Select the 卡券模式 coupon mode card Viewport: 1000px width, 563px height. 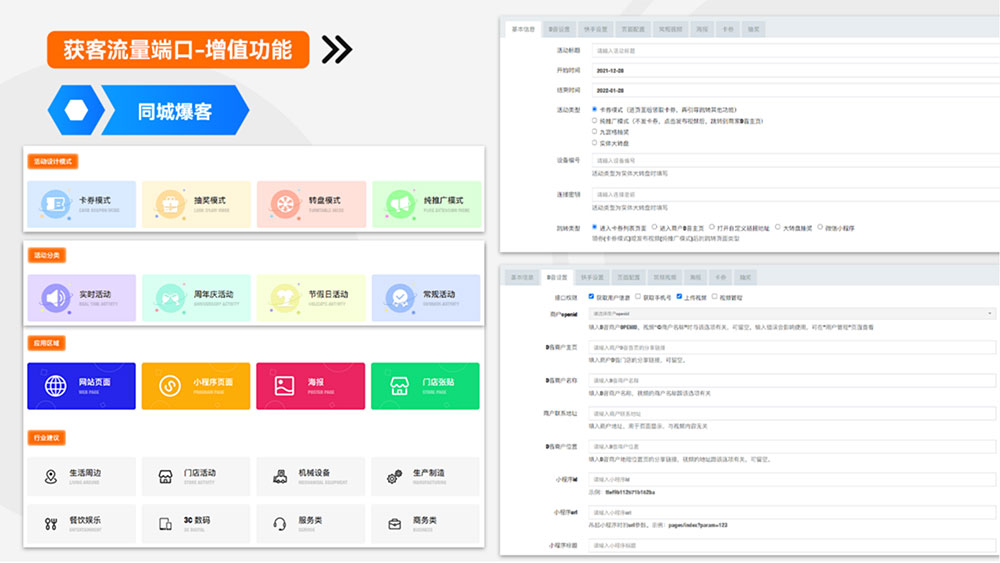click(x=82, y=203)
